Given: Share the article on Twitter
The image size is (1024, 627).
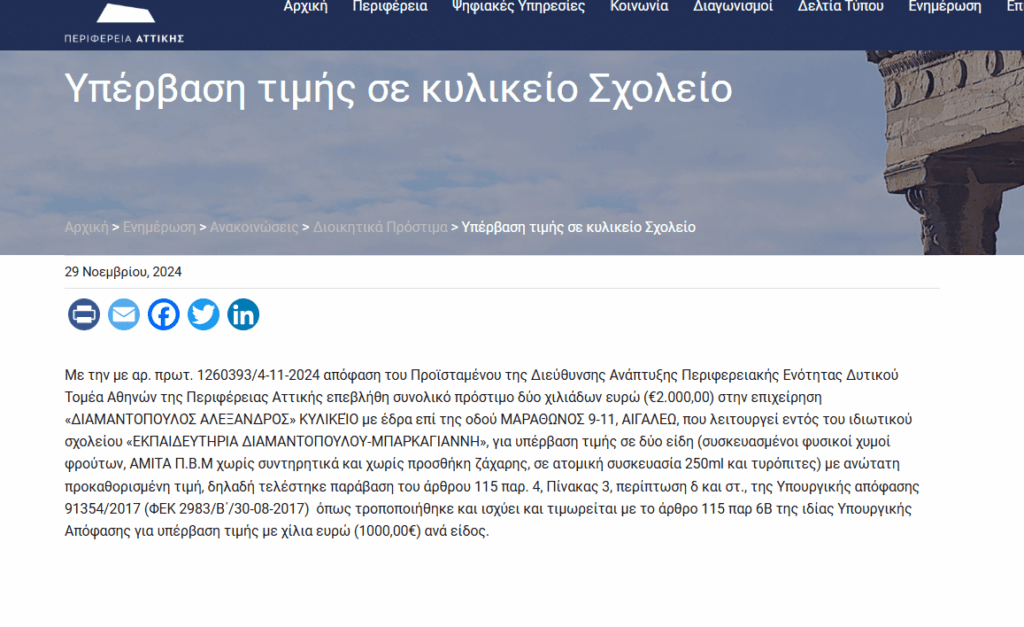Looking at the screenshot, I should [x=203, y=314].
